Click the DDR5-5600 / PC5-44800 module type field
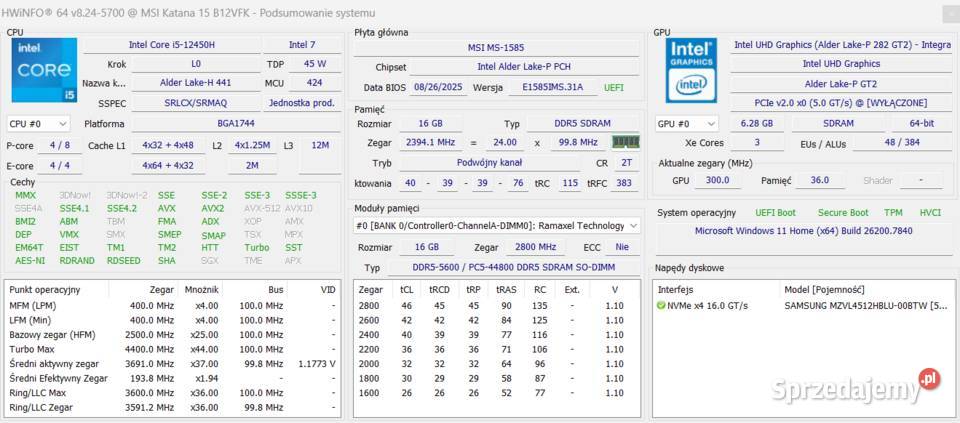Viewport: 960px width, 423px height. tap(514, 268)
